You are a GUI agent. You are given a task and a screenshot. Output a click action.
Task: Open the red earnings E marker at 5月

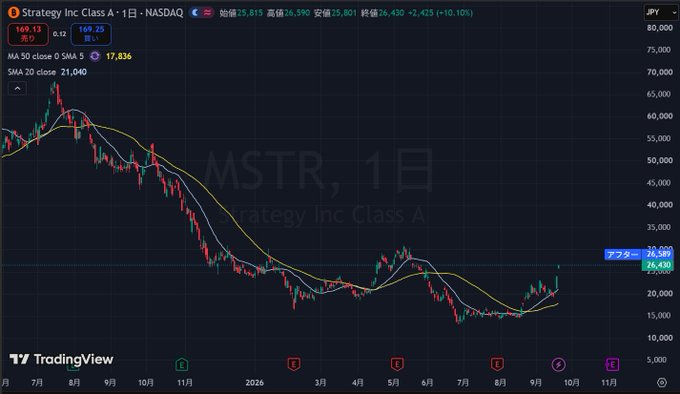(397, 364)
